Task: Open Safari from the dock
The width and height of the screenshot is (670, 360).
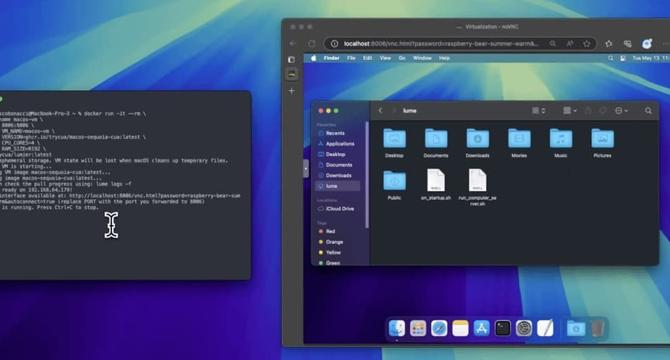Action: click(x=439, y=328)
